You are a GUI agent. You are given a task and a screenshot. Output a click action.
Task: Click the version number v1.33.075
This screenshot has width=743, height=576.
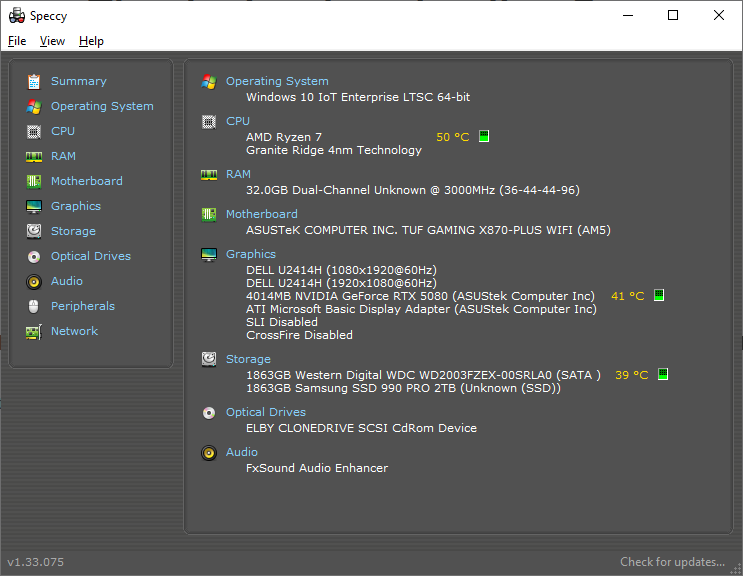pos(36,562)
